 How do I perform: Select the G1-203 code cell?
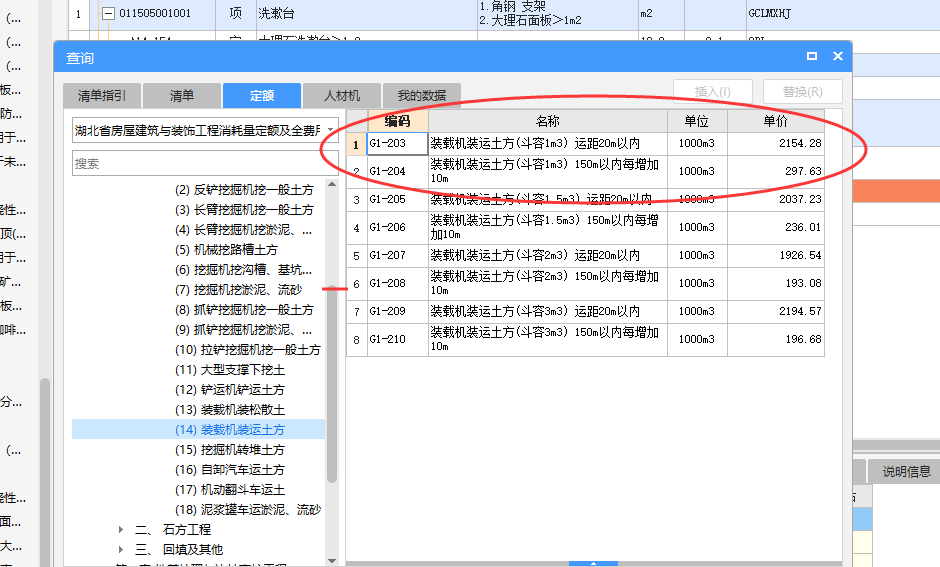pos(397,144)
